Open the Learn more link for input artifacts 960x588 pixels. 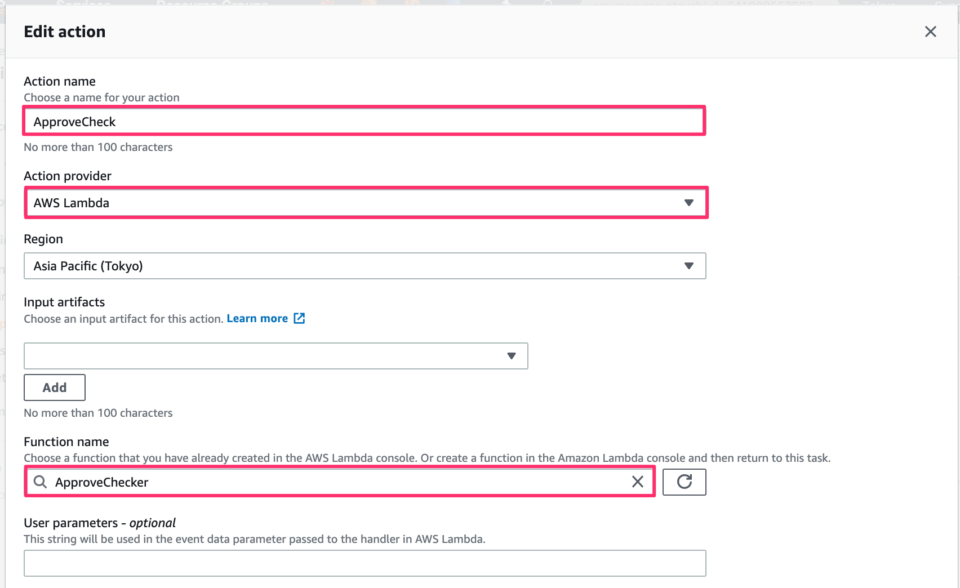point(257,318)
